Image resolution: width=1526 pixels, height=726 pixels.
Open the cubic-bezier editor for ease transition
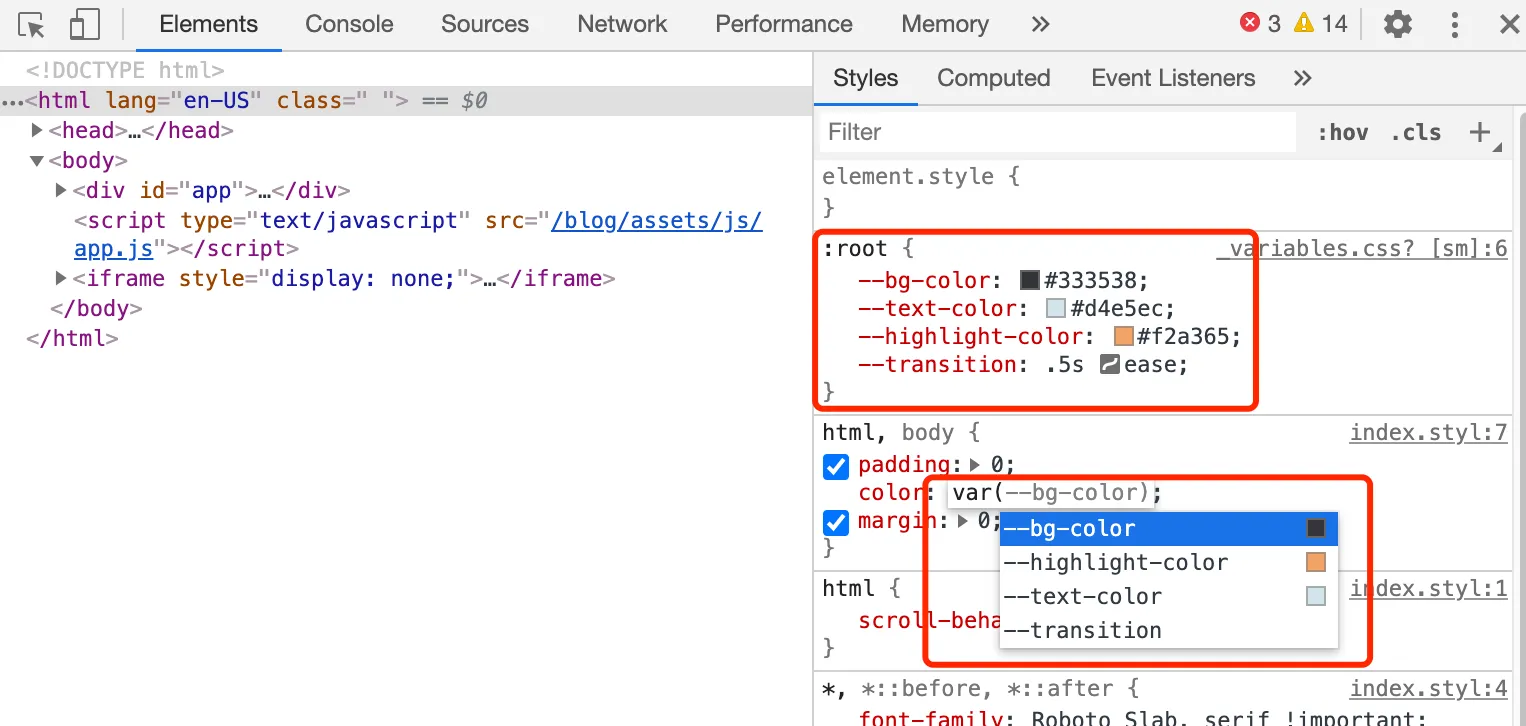[1110, 364]
